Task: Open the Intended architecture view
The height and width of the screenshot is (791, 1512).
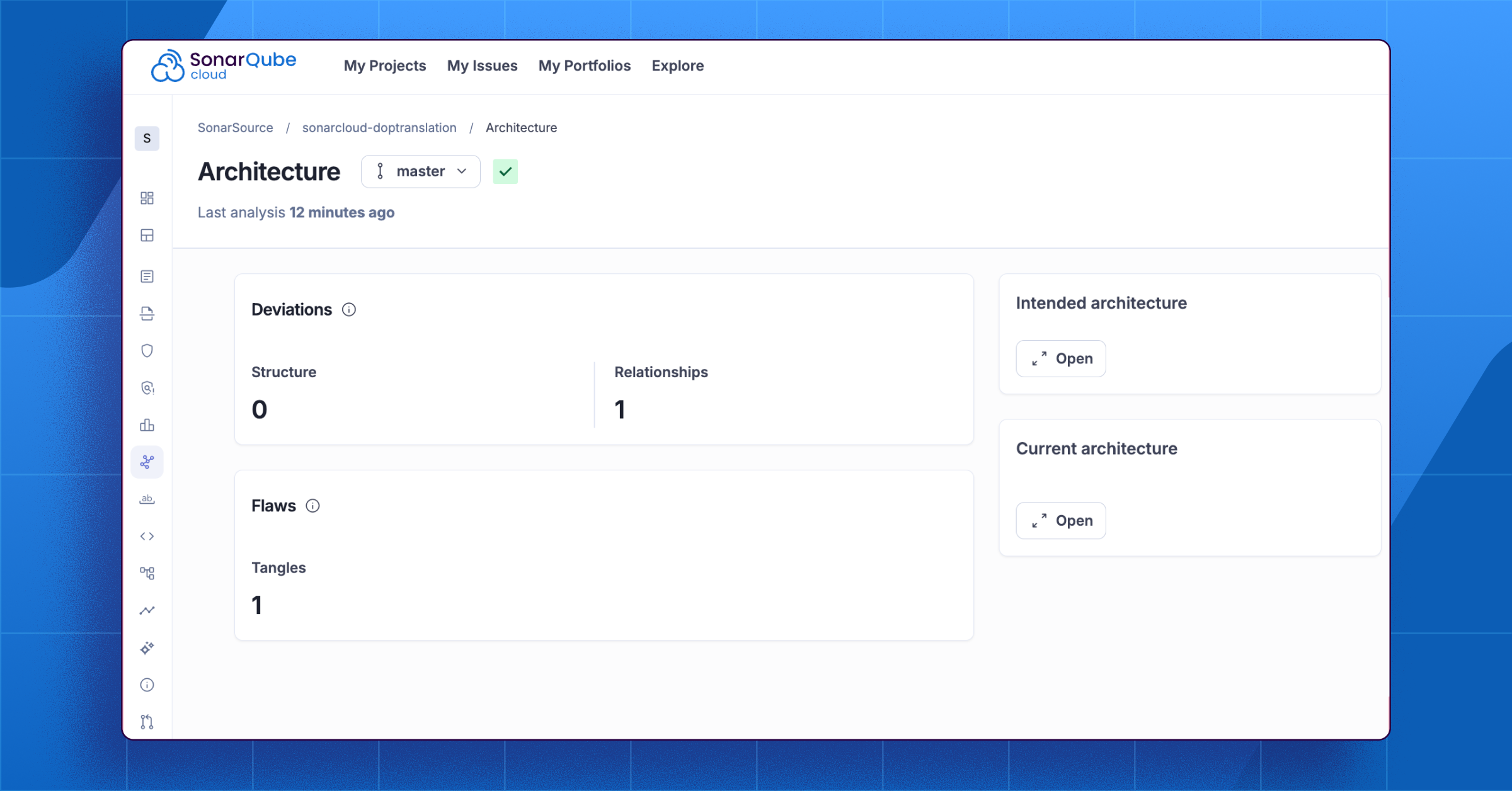Action: coord(1060,358)
